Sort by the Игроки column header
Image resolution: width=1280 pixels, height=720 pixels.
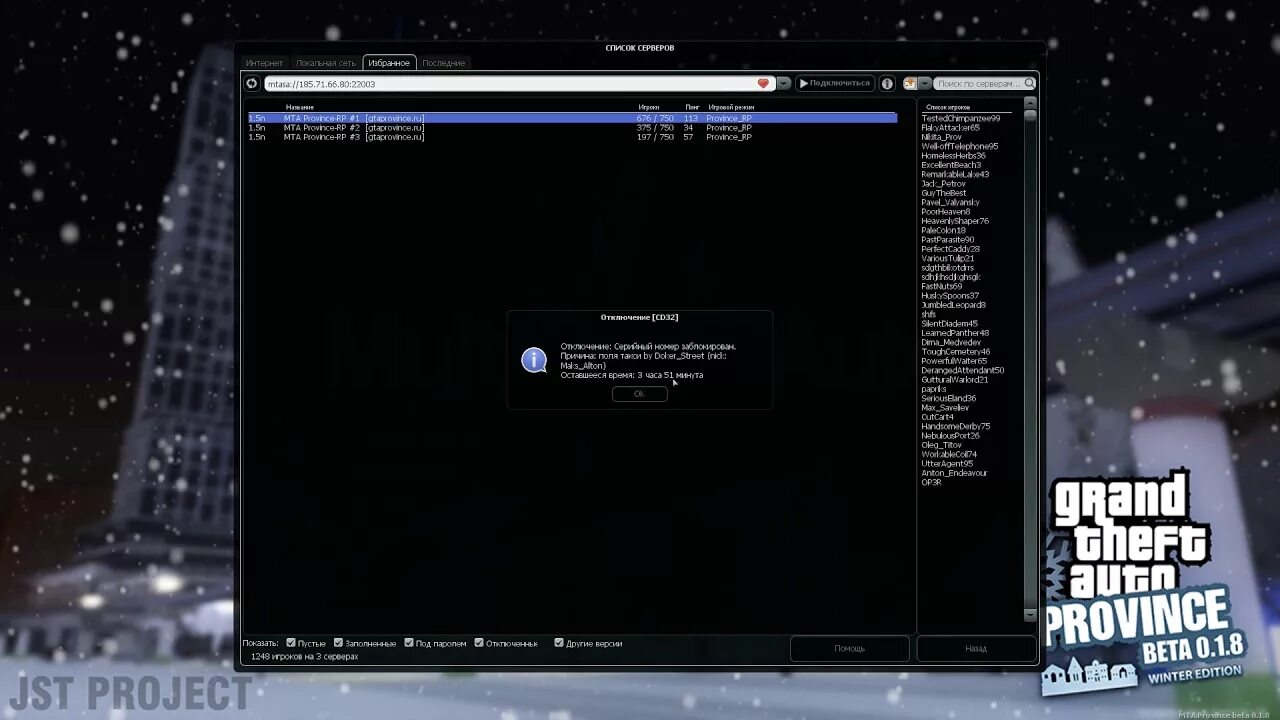point(649,107)
